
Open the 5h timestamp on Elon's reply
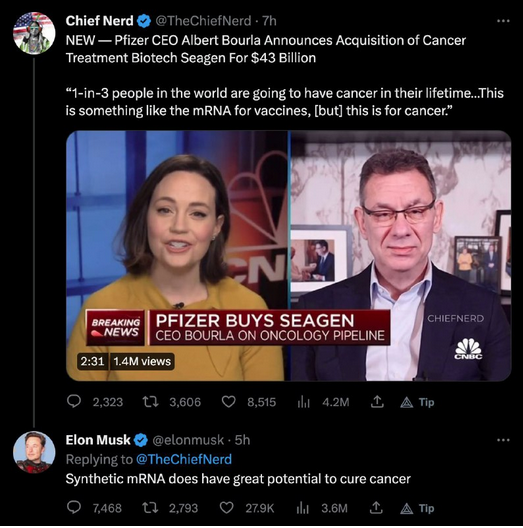click(x=242, y=440)
